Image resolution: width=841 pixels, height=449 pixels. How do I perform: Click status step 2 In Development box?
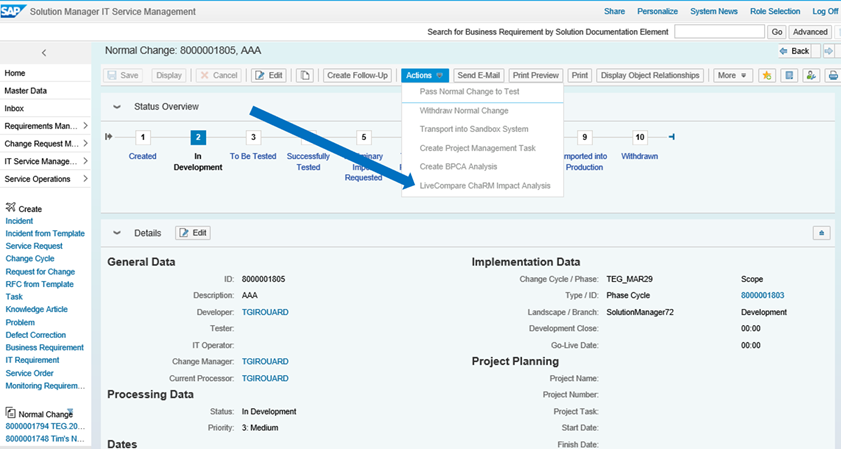pyautogui.click(x=198, y=137)
